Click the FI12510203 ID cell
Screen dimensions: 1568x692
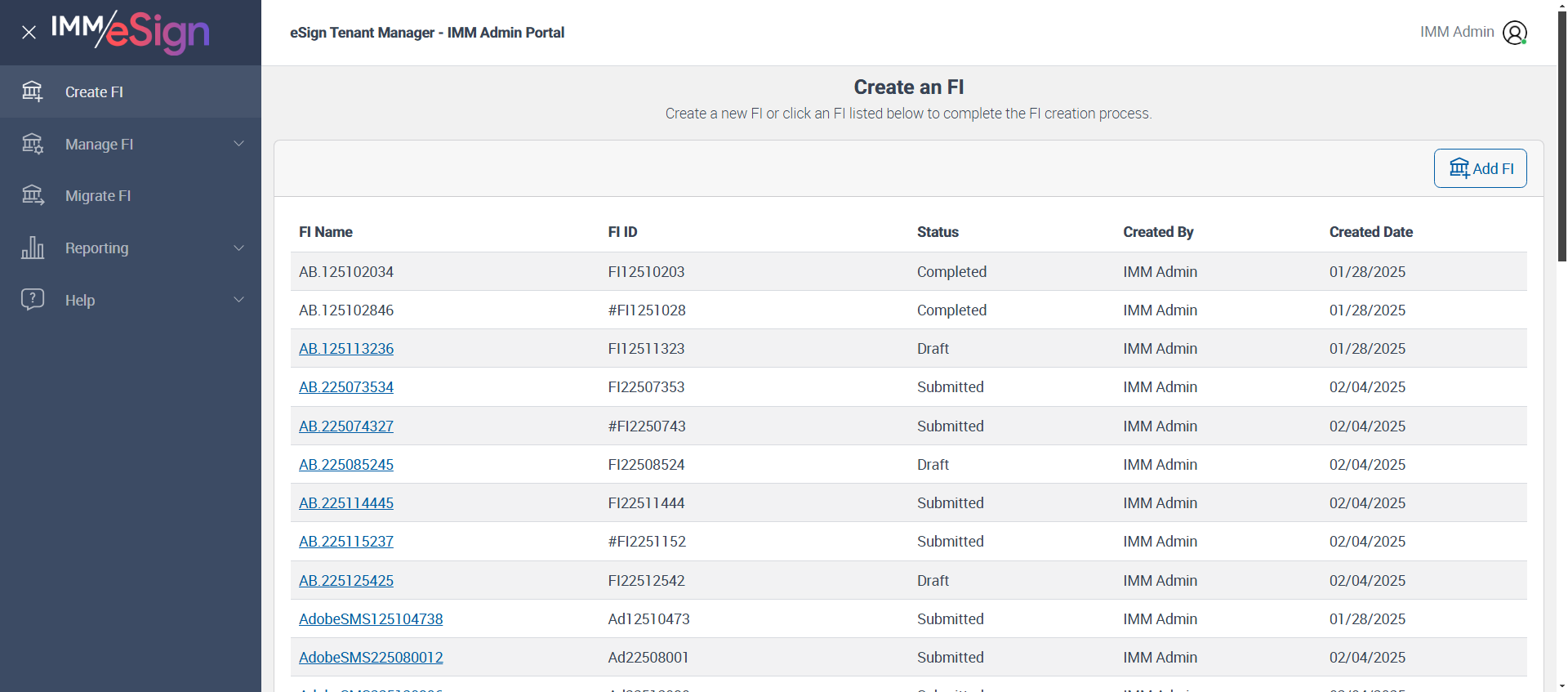pyautogui.click(x=646, y=272)
